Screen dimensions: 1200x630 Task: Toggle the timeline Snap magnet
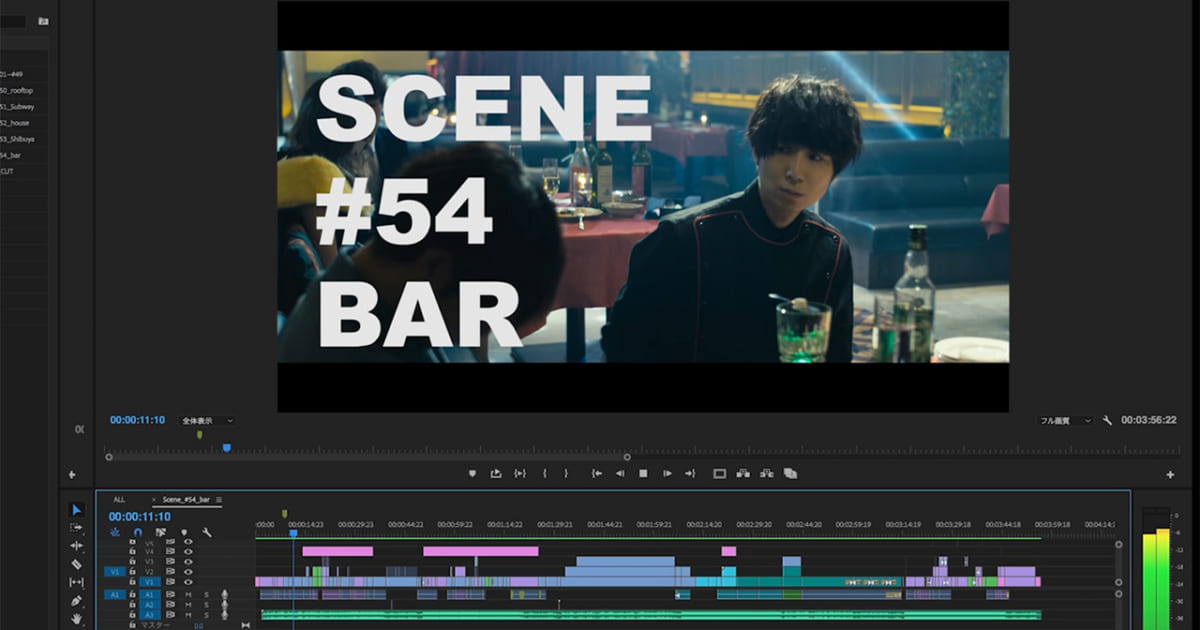tap(137, 532)
